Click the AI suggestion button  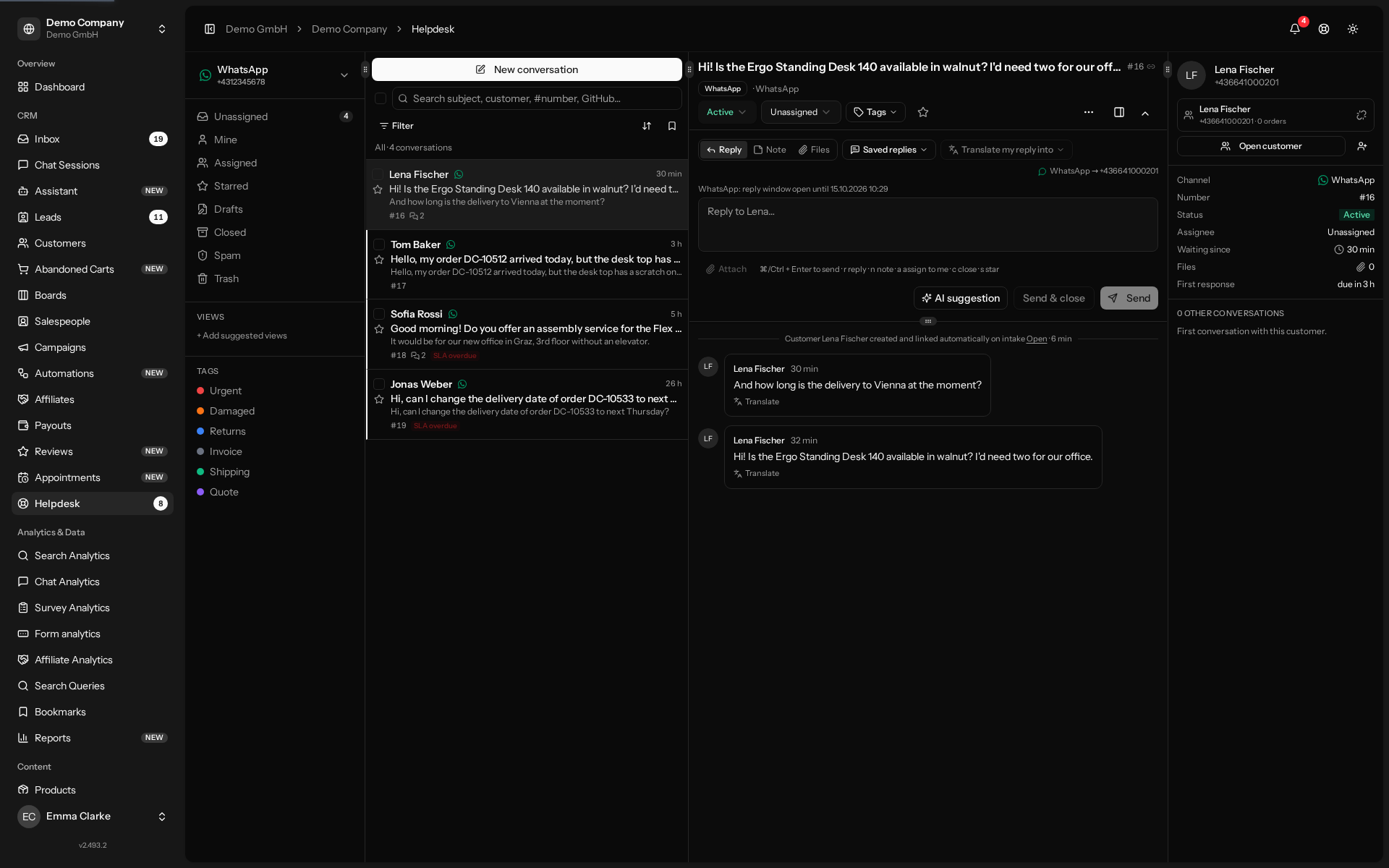pyautogui.click(x=961, y=298)
